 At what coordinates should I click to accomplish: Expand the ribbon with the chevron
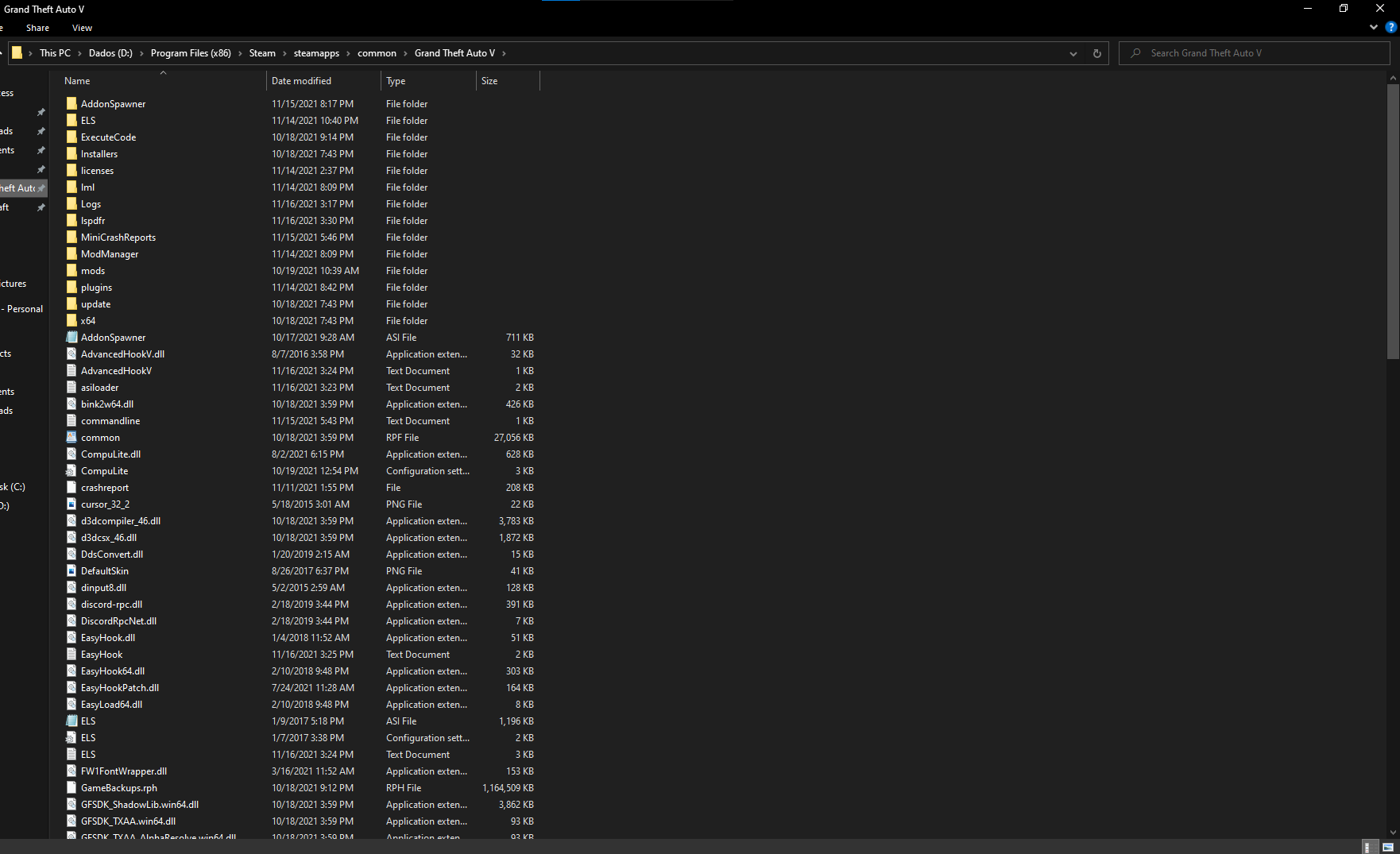(x=1374, y=27)
